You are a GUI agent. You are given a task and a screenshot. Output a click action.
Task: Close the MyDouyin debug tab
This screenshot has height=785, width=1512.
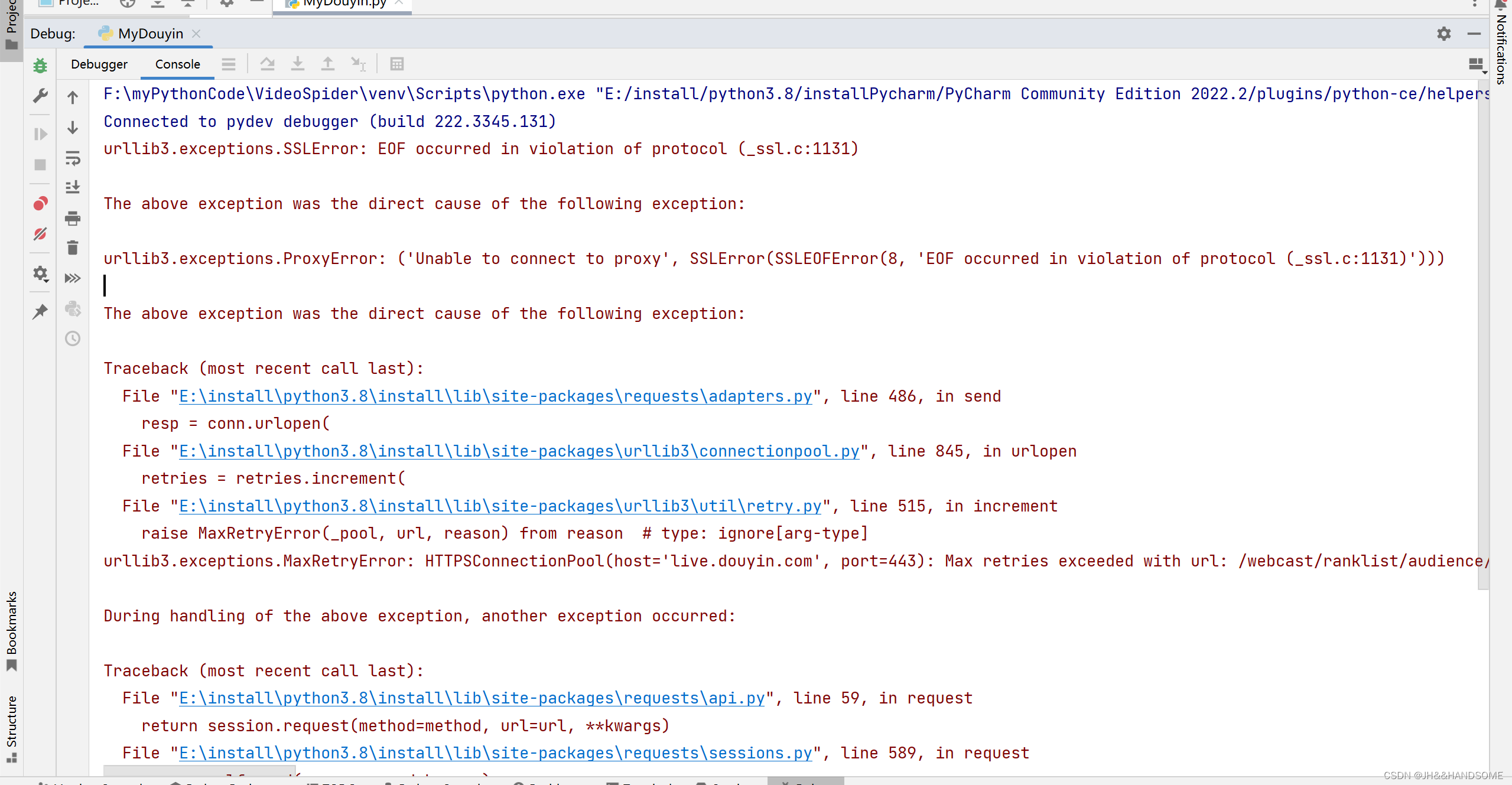(197, 34)
